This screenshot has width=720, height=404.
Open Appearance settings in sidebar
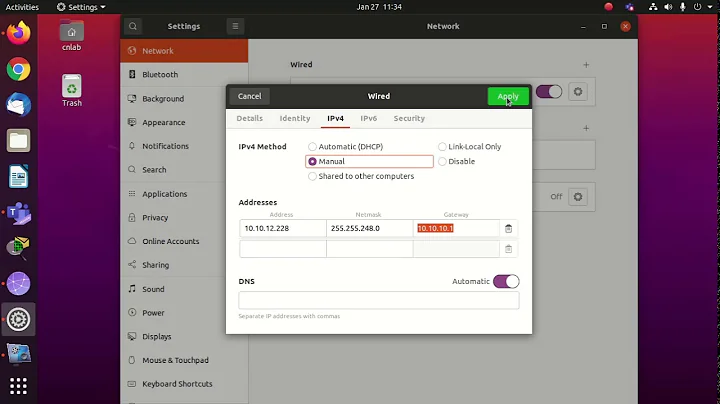tap(184, 123)
